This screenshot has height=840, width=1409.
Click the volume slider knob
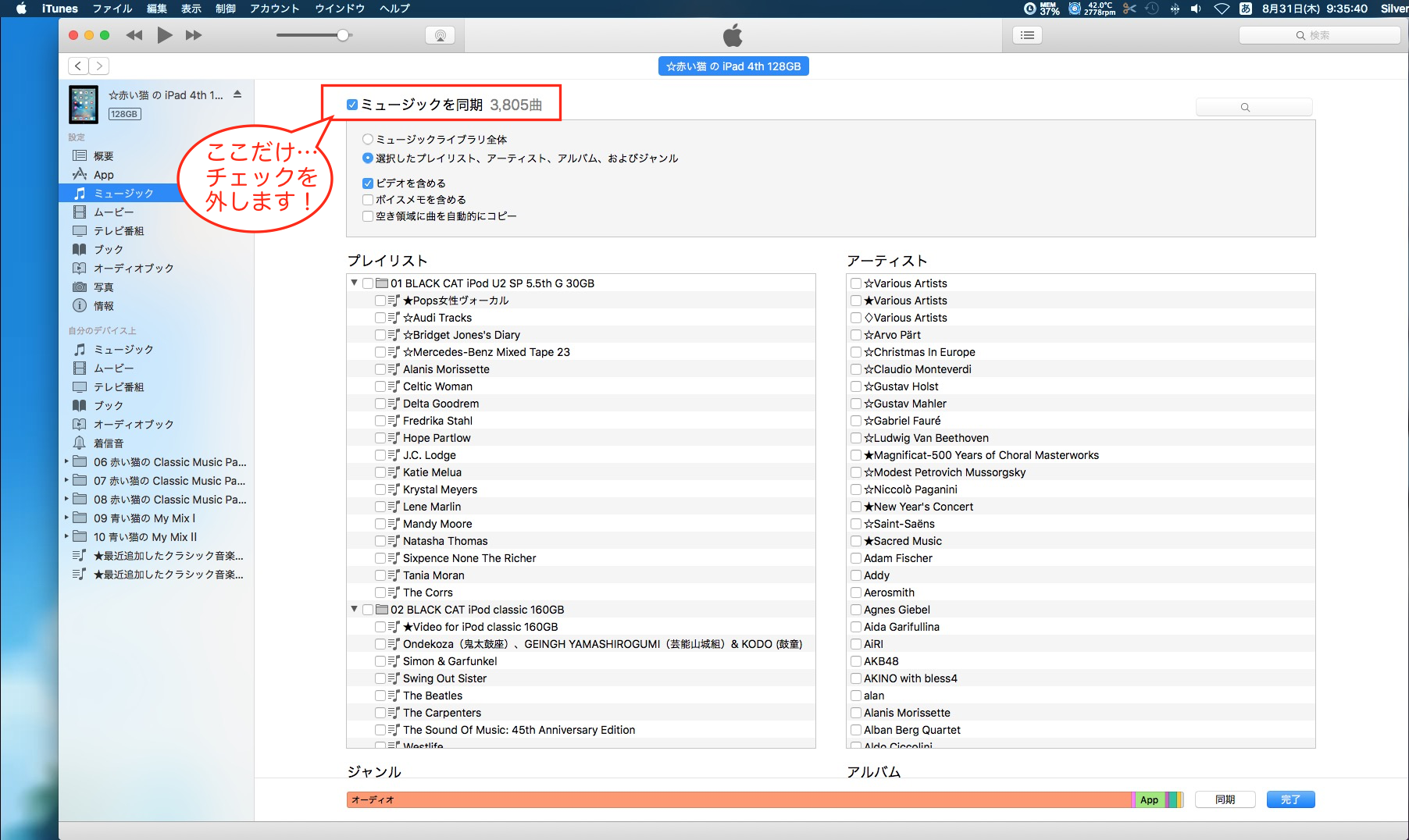tap(343, 35)
